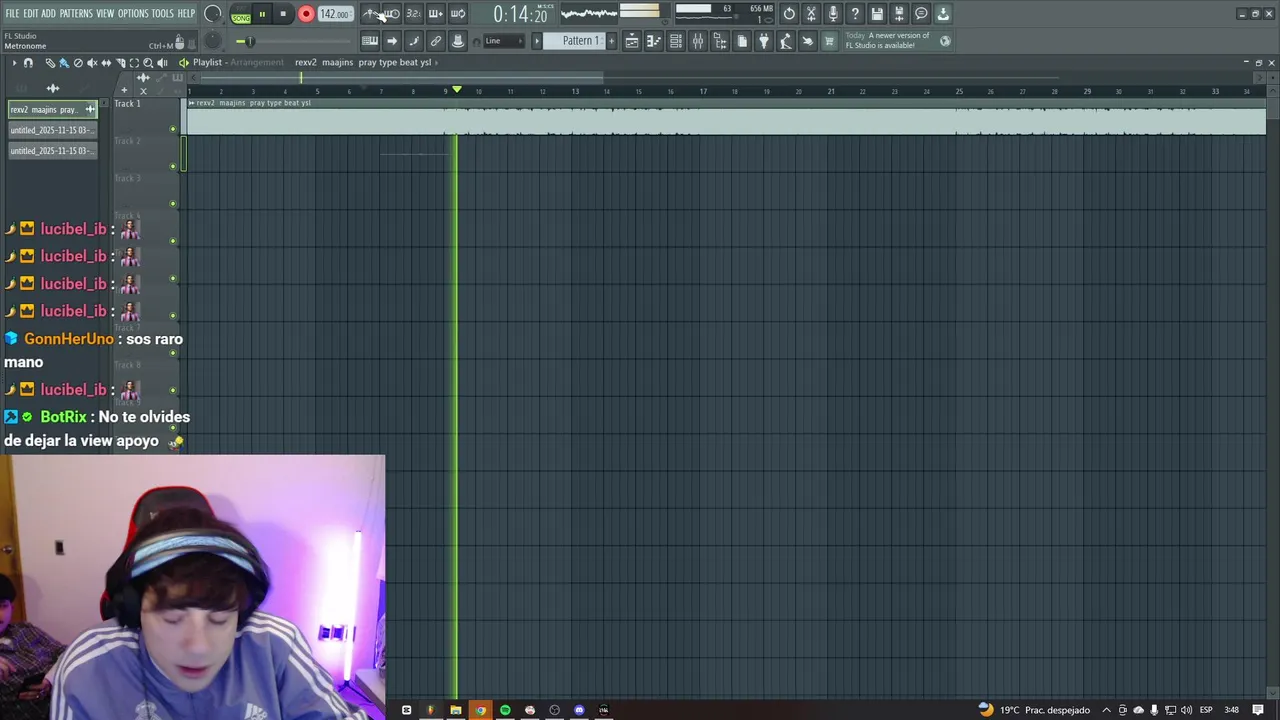
Task: Click the tempo field showing 142.000
Action: point(334,14)
